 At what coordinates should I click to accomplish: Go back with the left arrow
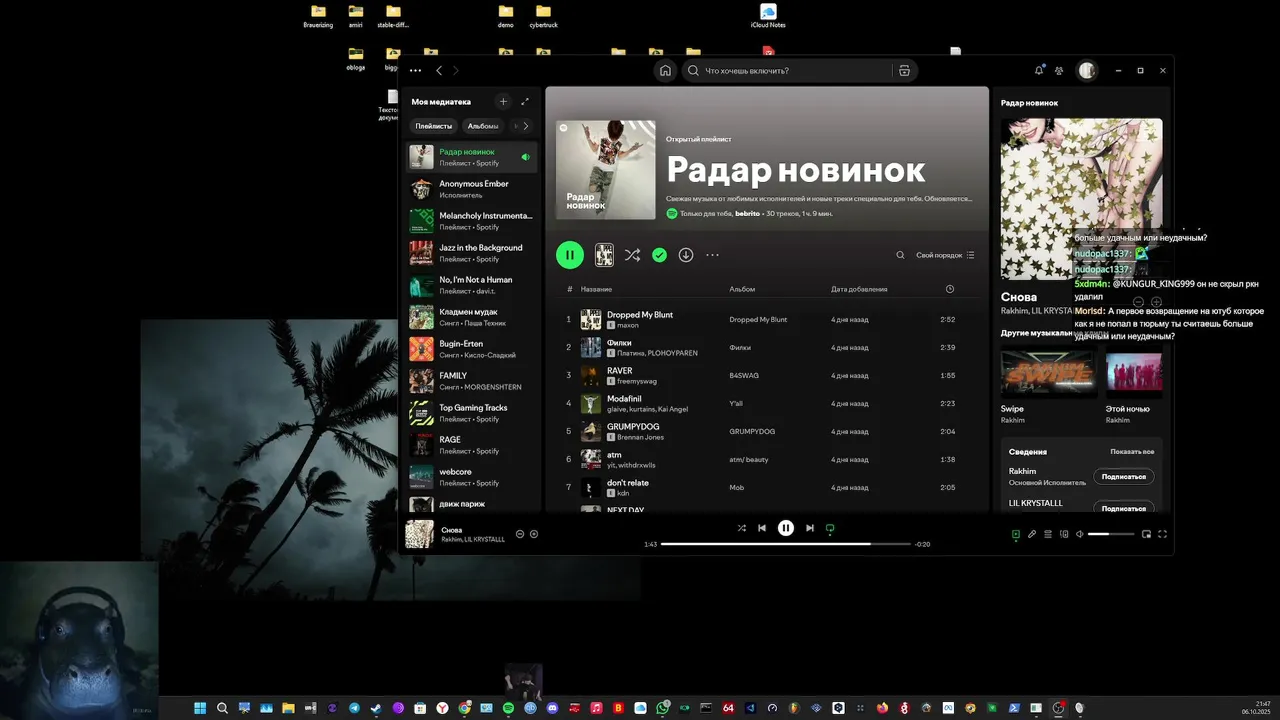point(439,71)
